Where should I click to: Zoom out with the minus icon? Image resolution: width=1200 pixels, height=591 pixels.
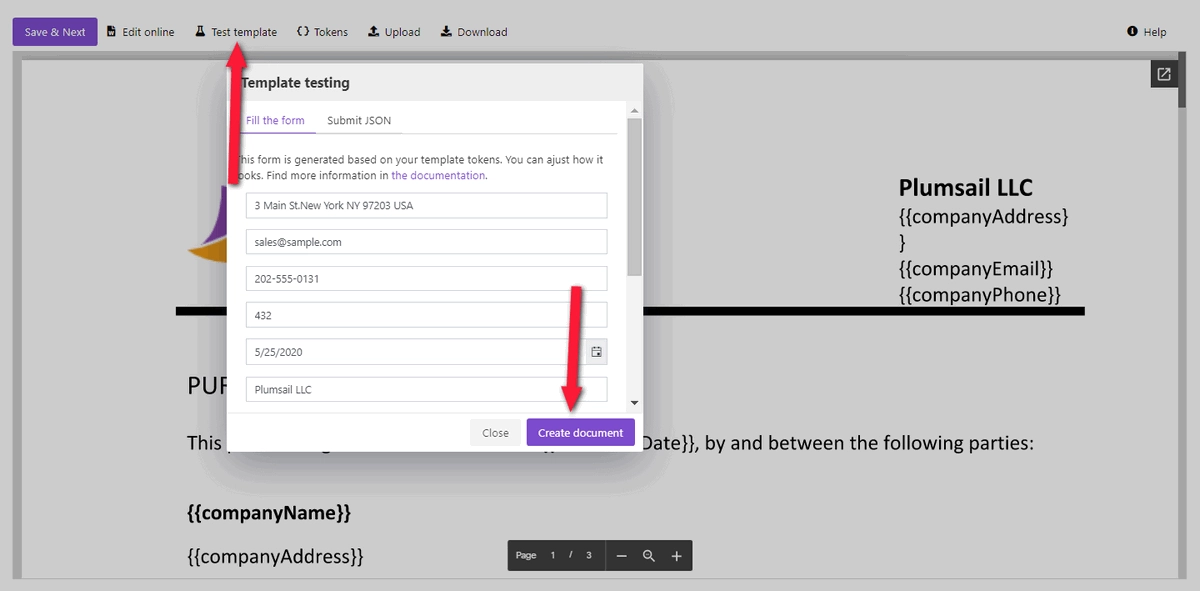621,556
